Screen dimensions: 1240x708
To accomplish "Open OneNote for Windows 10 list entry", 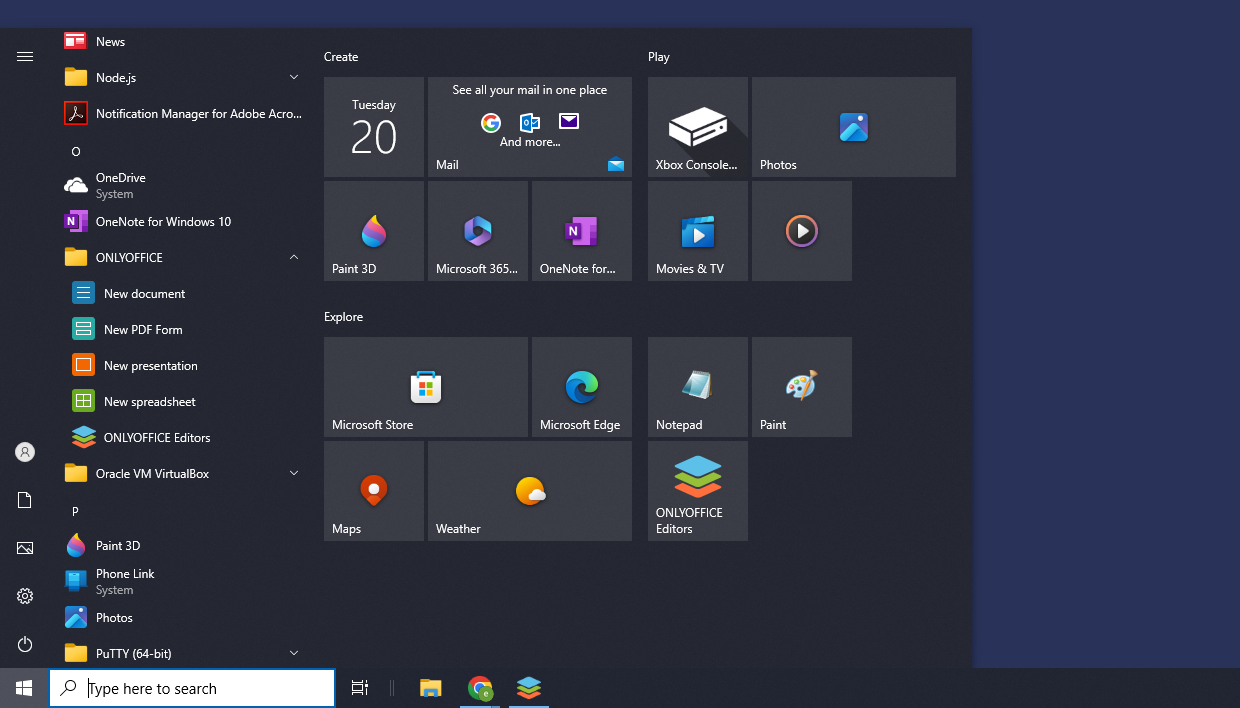I will tap(182, 221).
